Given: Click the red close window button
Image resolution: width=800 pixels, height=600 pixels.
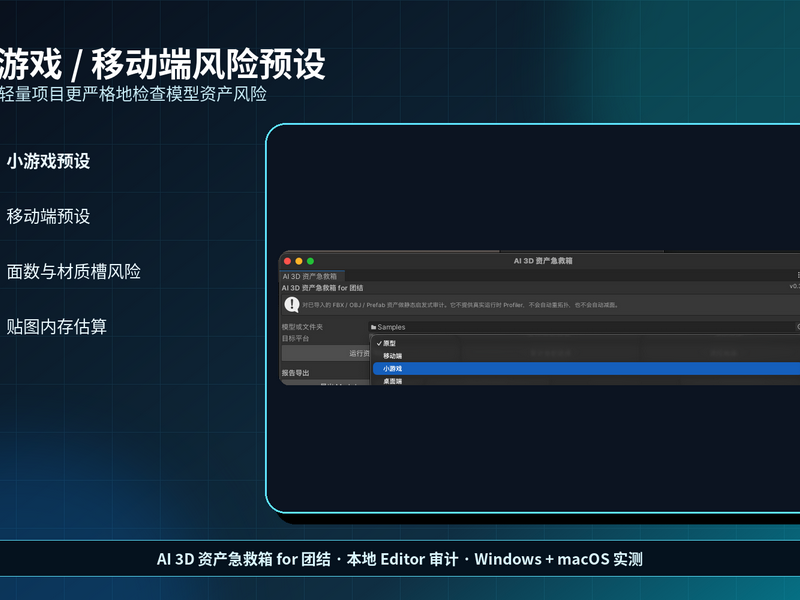Looking at the screenshot, I should coord(287,261).
